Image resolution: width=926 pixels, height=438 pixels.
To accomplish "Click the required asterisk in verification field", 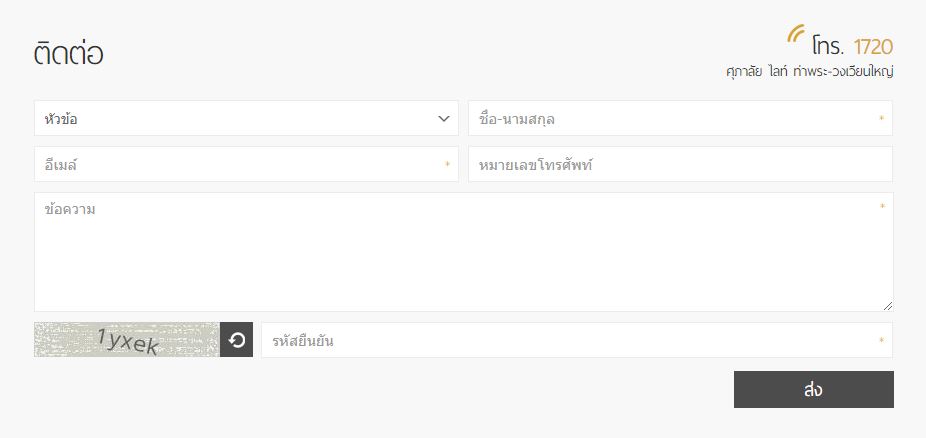I will (x=881, y=341).
